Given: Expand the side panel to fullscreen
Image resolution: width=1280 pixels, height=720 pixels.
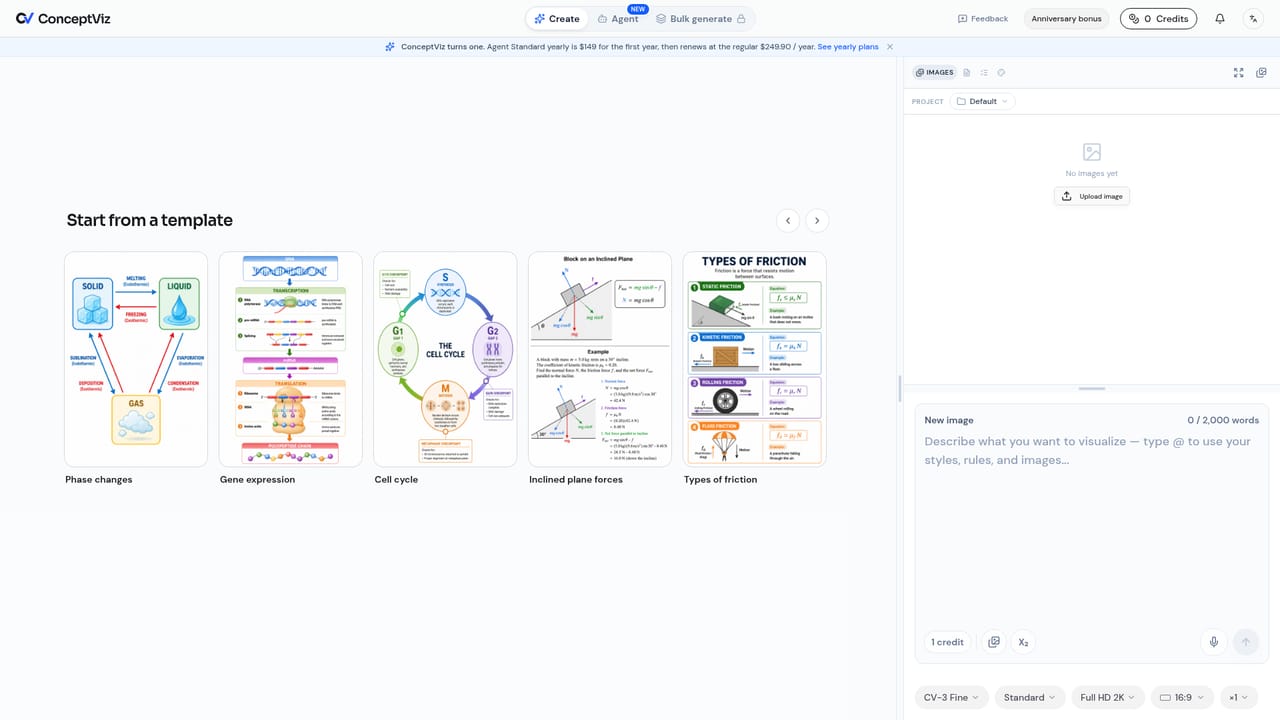Looking at the screenshot, I should point(1239,73).
